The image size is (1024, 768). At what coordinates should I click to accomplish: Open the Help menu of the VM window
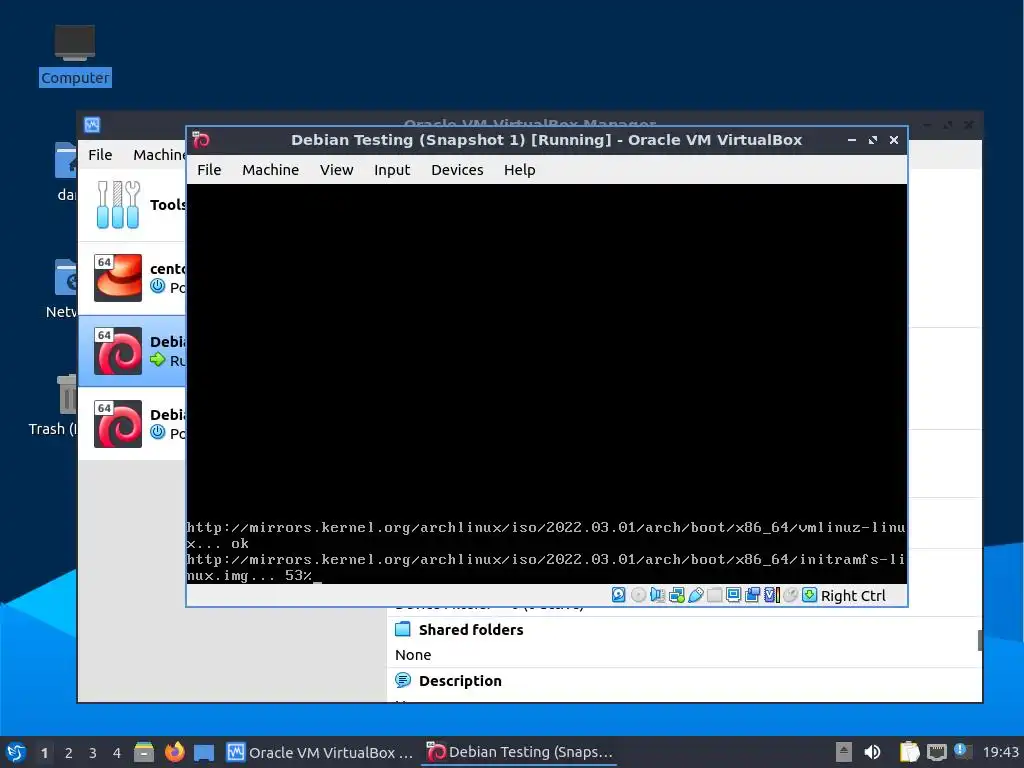coord(519,170)
